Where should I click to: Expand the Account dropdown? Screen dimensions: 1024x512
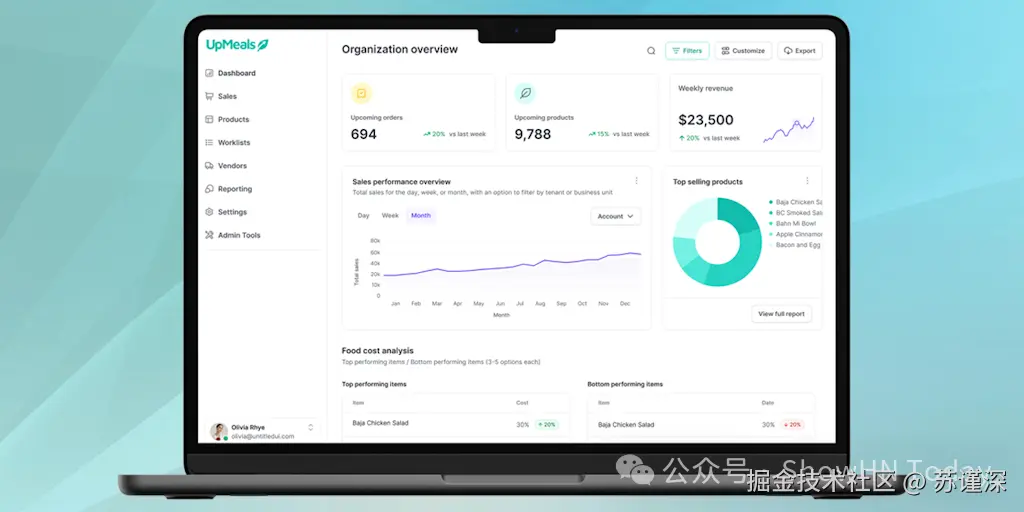point(616,216)
